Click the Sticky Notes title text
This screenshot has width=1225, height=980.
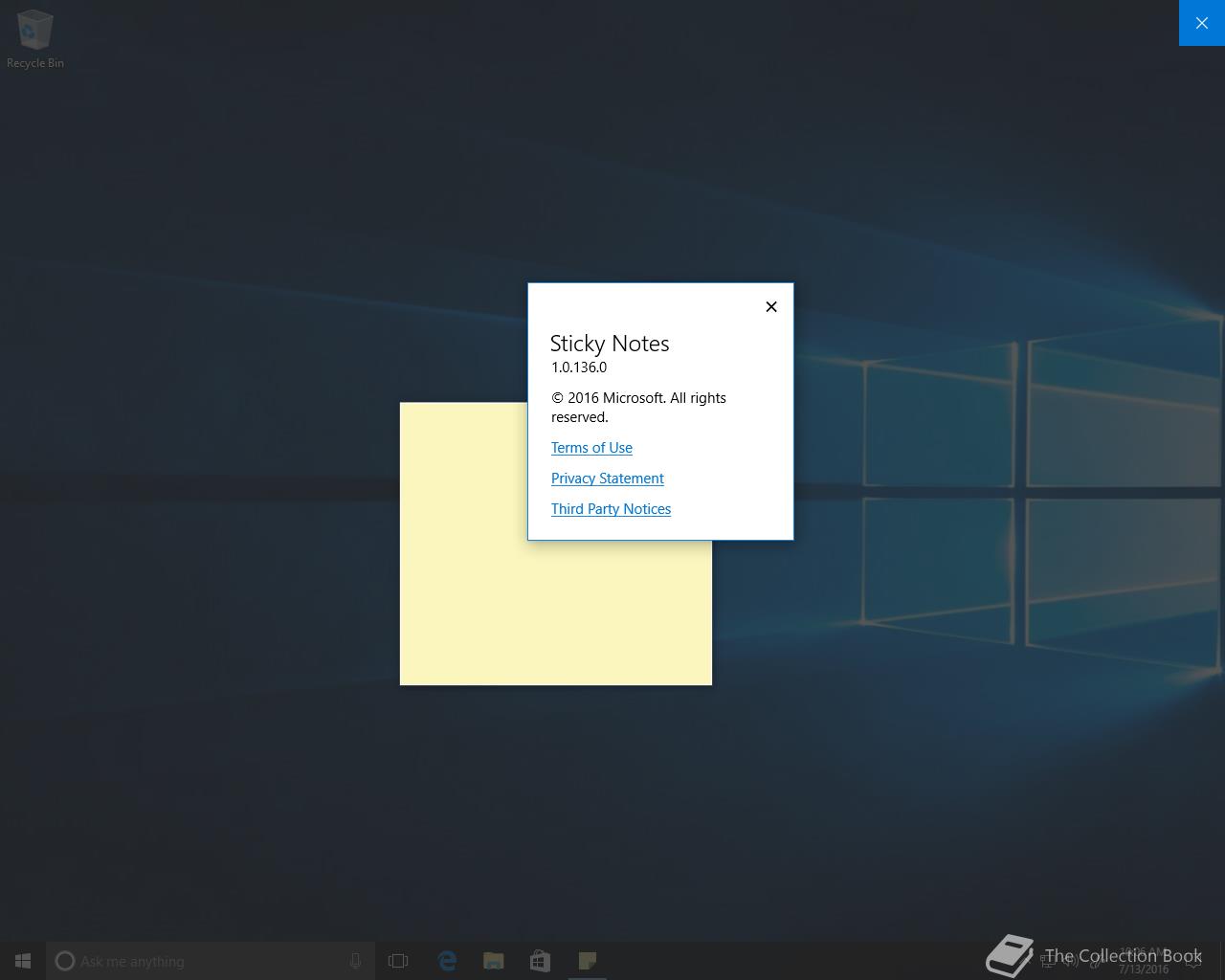(x=610, y=344)
